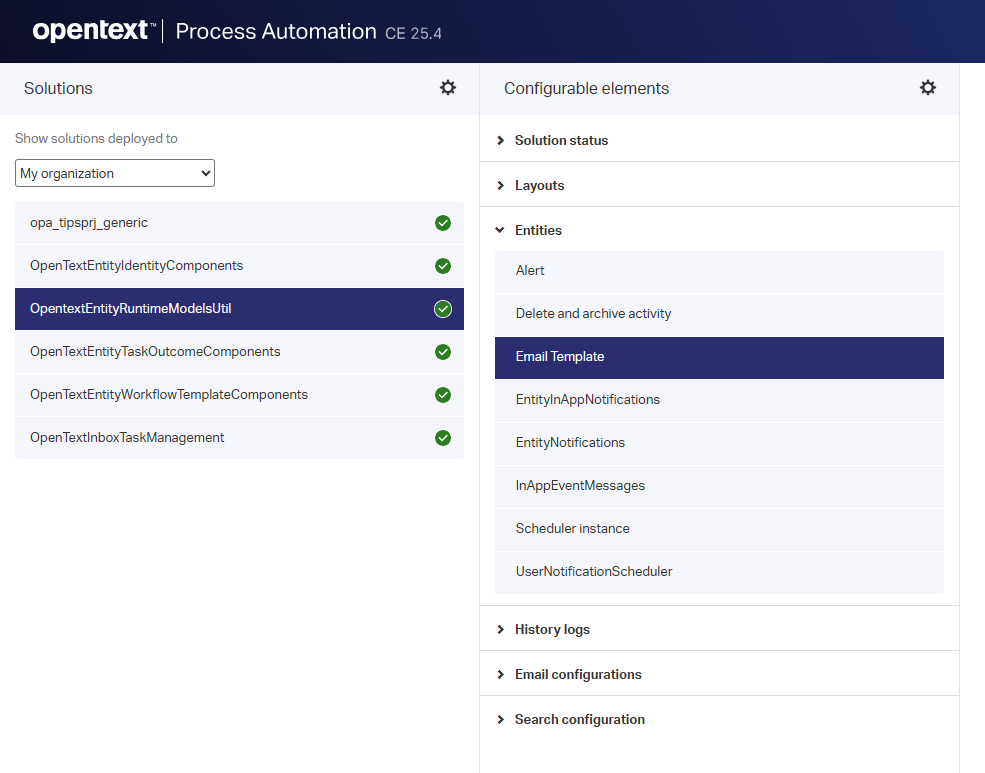Open the Scheduler instance entity
The image size is (985, 773).
[572, 529]
